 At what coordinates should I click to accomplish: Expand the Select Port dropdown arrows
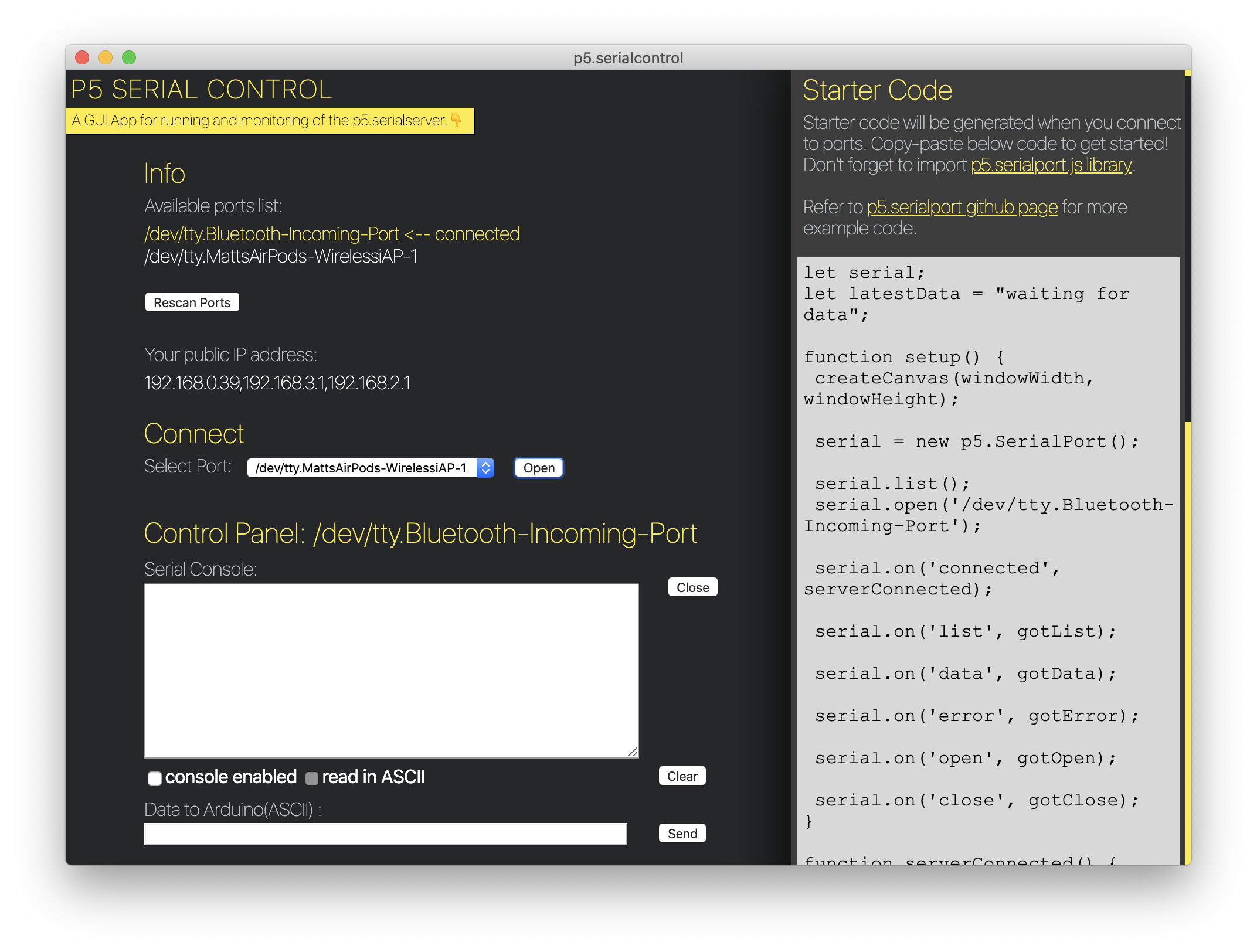coord(485,468)
